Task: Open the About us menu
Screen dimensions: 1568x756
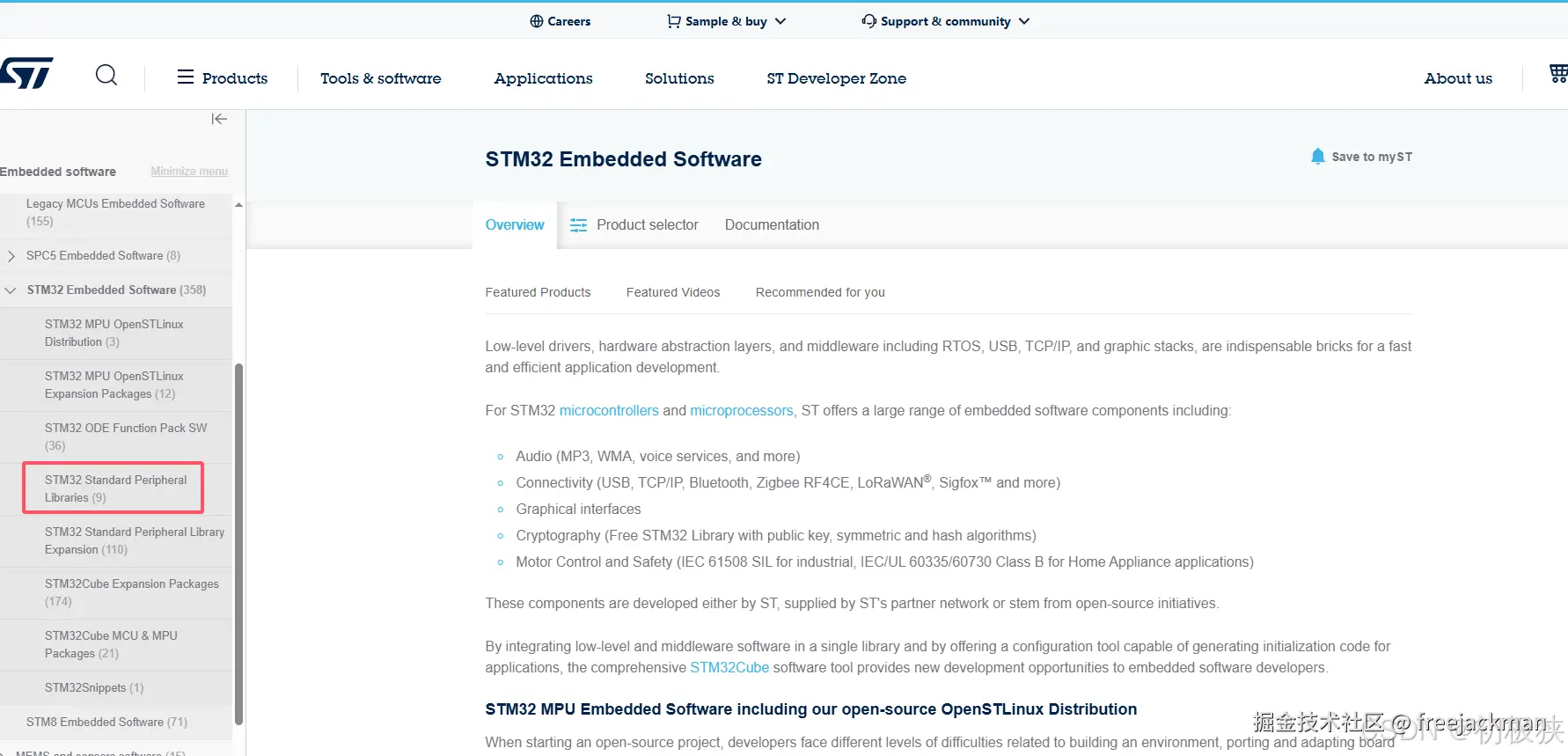Action: 1458,78
